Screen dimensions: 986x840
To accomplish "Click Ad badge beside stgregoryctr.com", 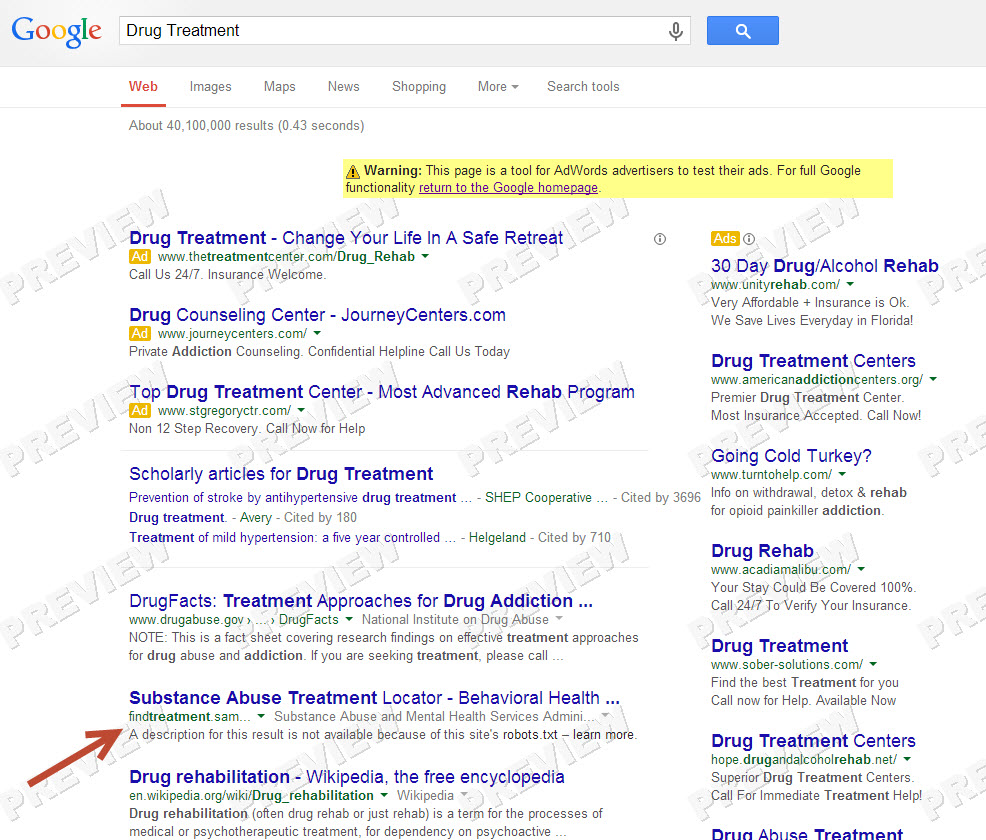I will (140, 411).
